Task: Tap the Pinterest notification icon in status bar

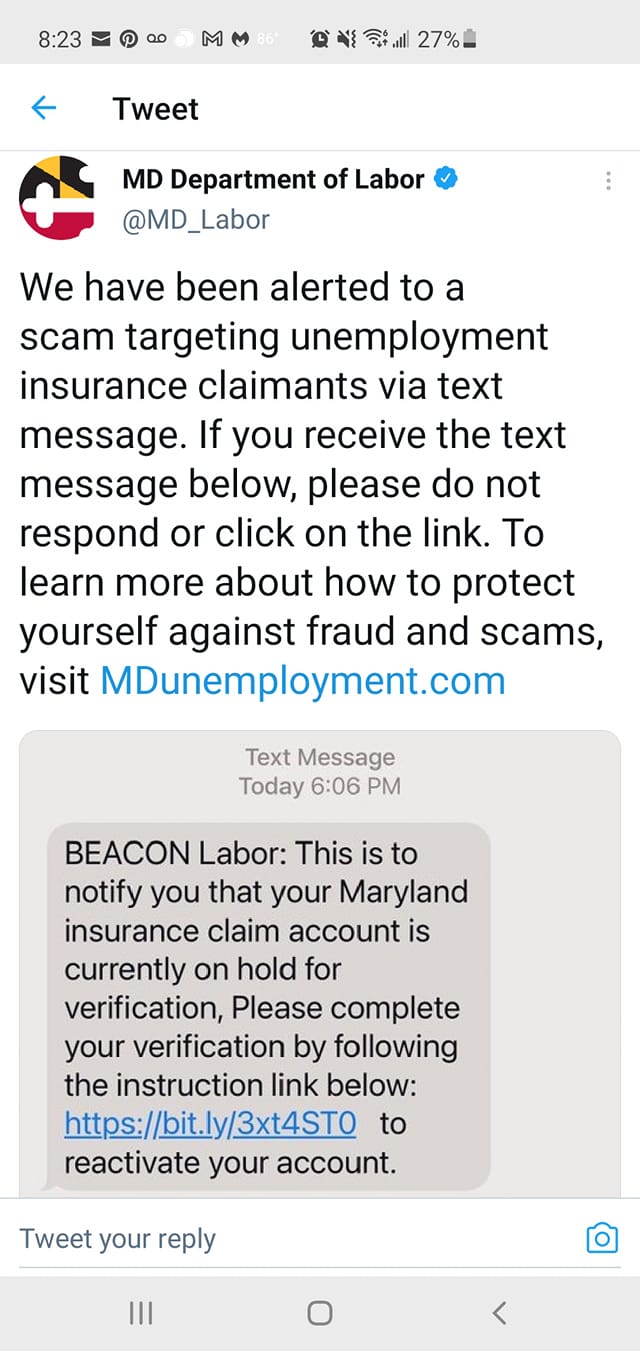Action: tap(129, 40)
